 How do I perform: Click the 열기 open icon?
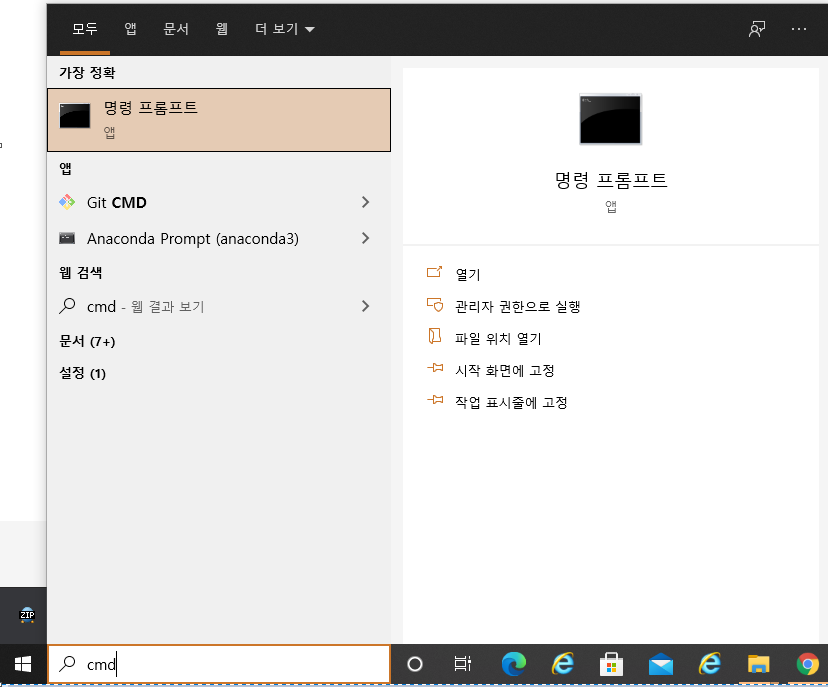434,272
